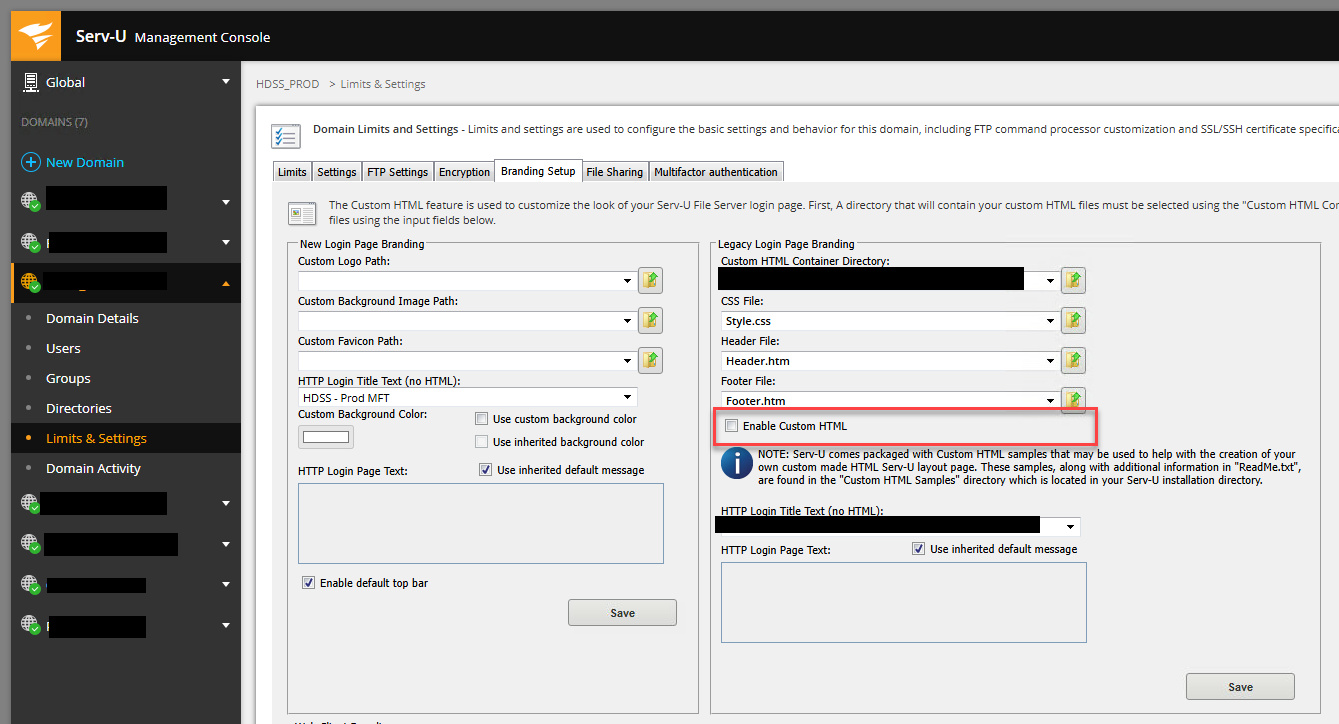Viewport: 1339px width, 724px height.
Task: Enable the Custom HTML checkbox
Action: tap(732, 426)
